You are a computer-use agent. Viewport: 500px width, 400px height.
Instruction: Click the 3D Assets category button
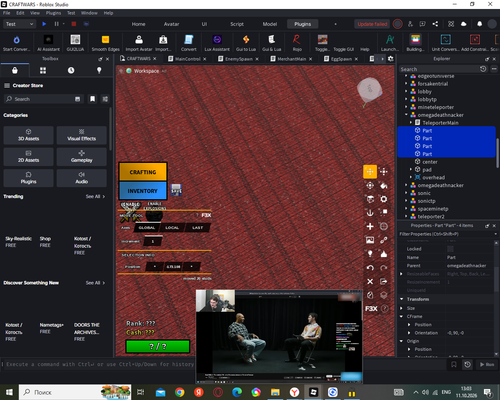(28, 135)
